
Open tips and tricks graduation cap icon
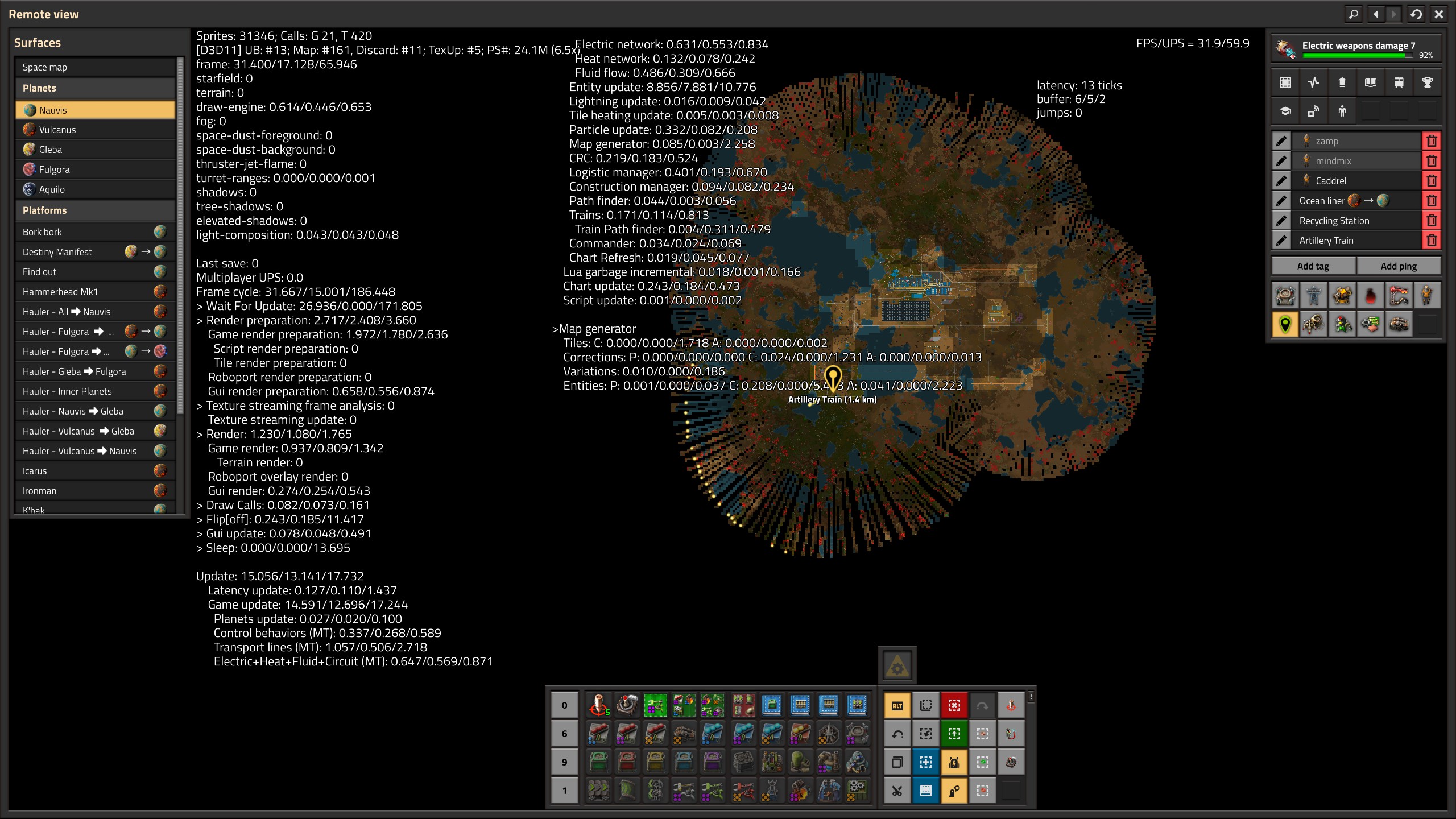[1285, 111]
